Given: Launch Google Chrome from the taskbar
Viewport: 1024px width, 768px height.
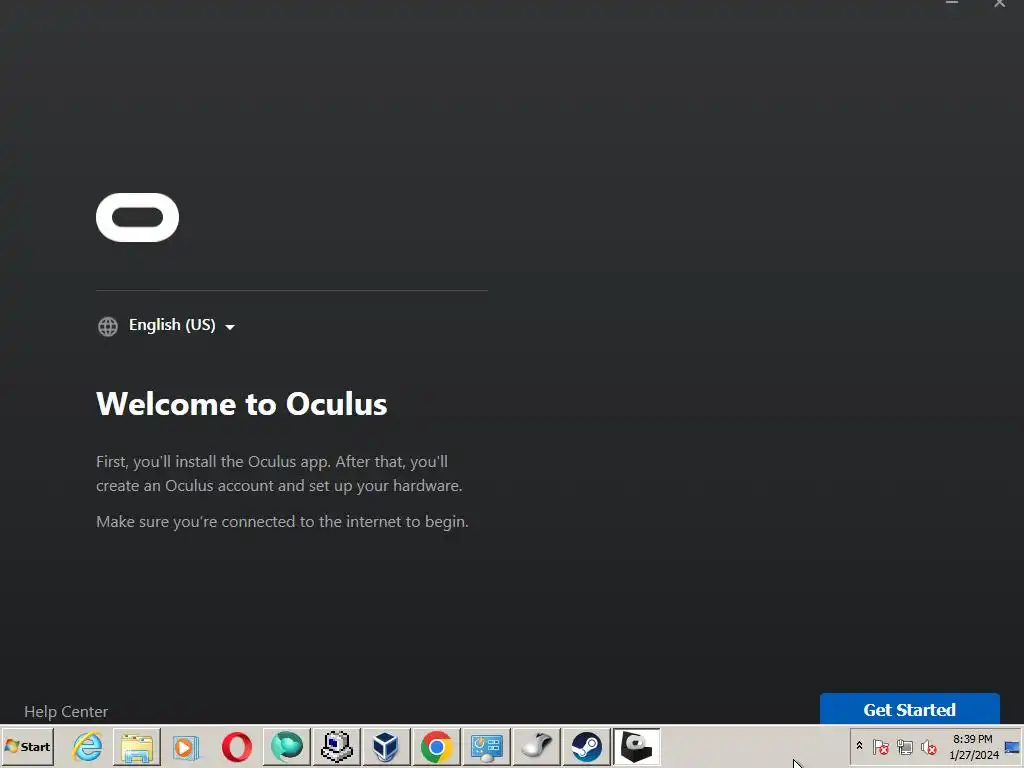Looking at the screenshot, I should click(x=436, y=746).
